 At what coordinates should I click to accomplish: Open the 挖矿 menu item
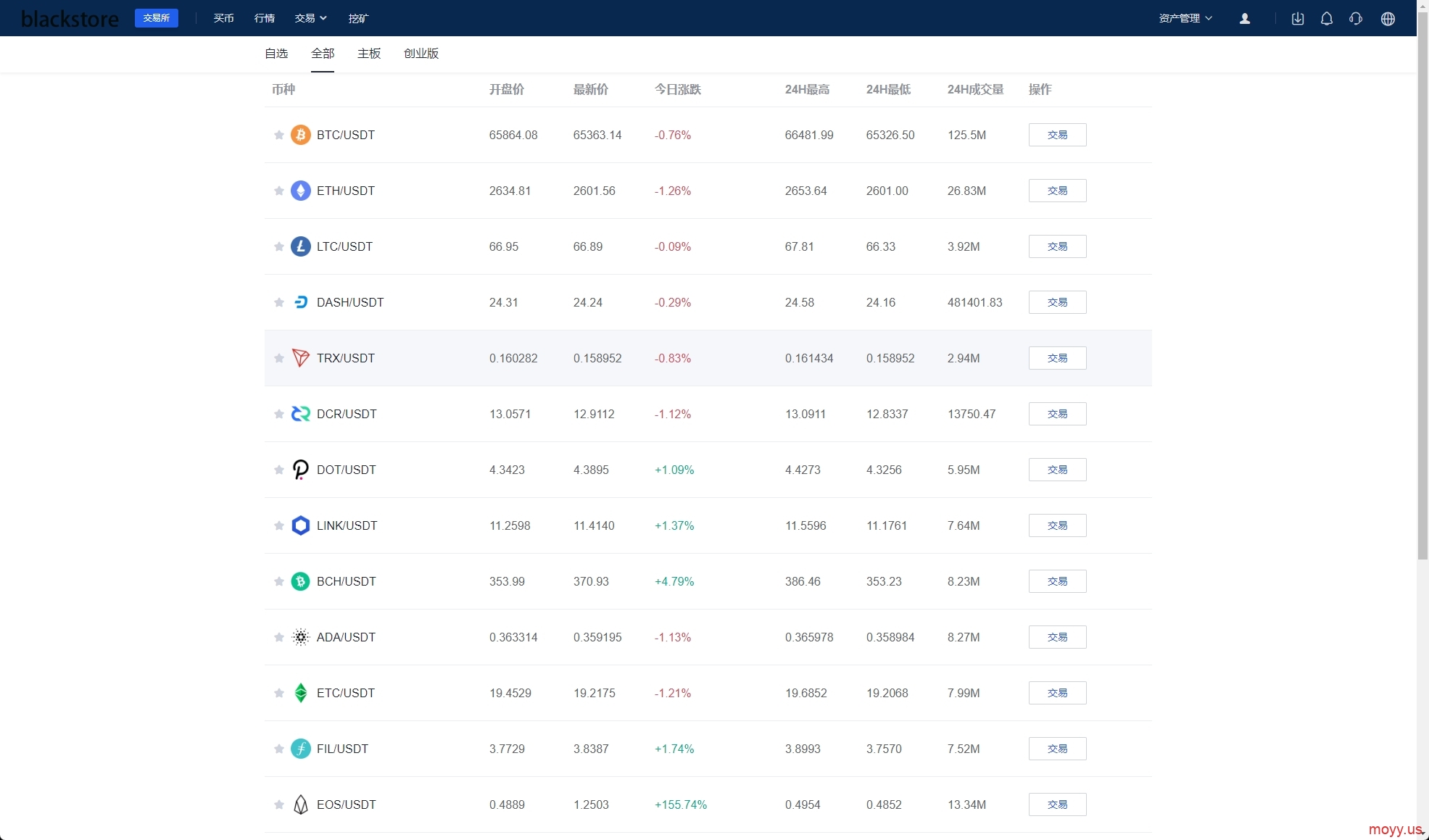359,18
